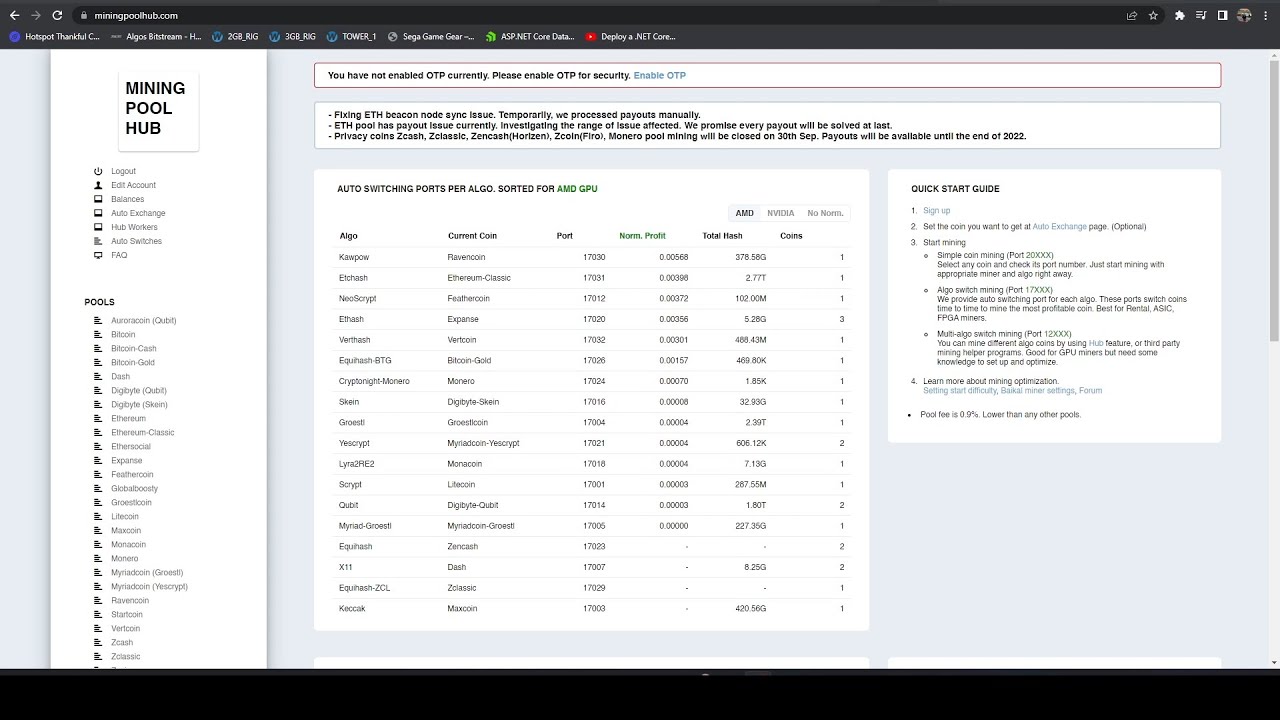Viewport: 1280px width, 720px height.
Task: Click the FAQ monitor icon in sidebar
Action: coord(98,255)
